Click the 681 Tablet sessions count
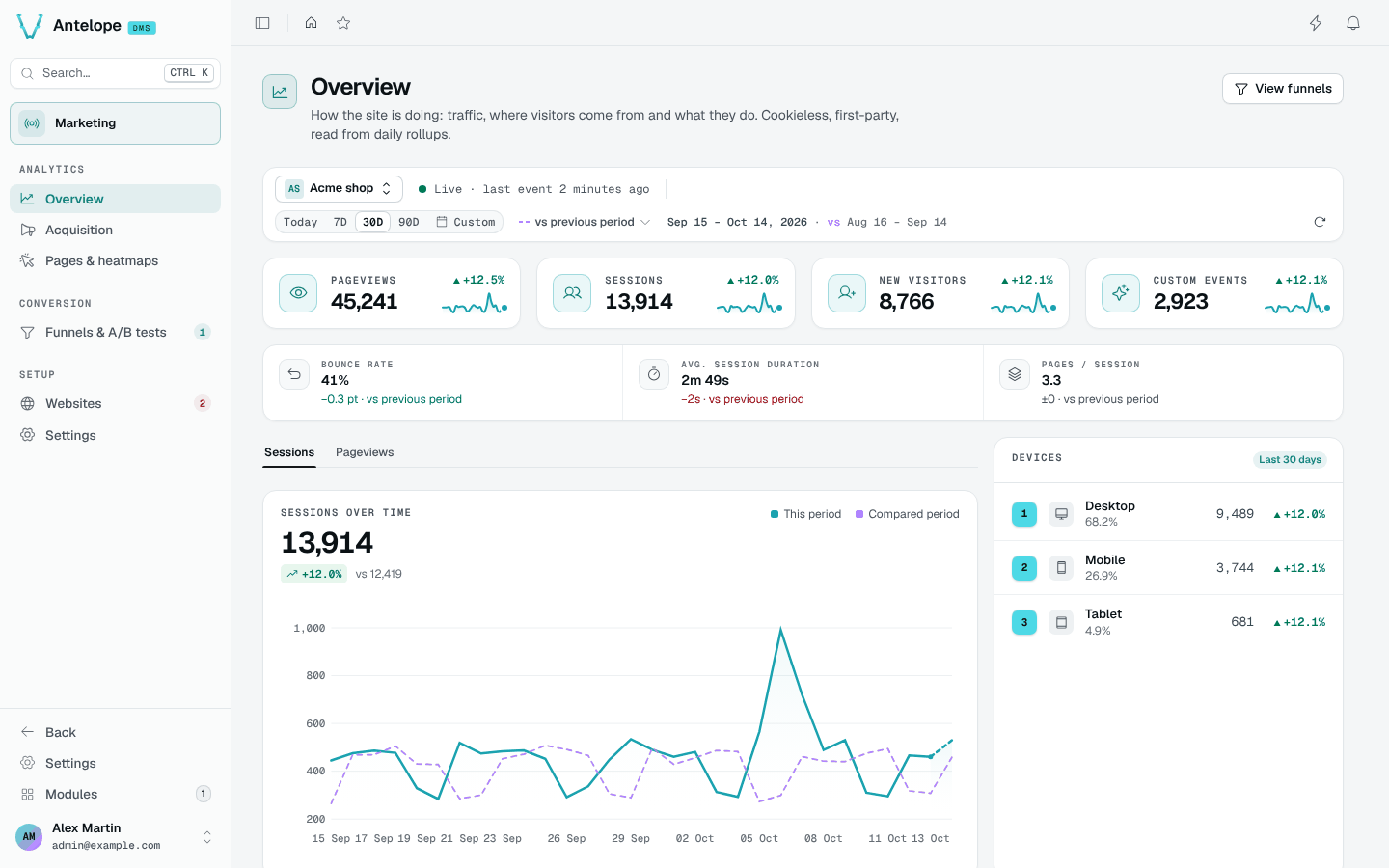1389x868 pixels. [x=1242, y=622]
